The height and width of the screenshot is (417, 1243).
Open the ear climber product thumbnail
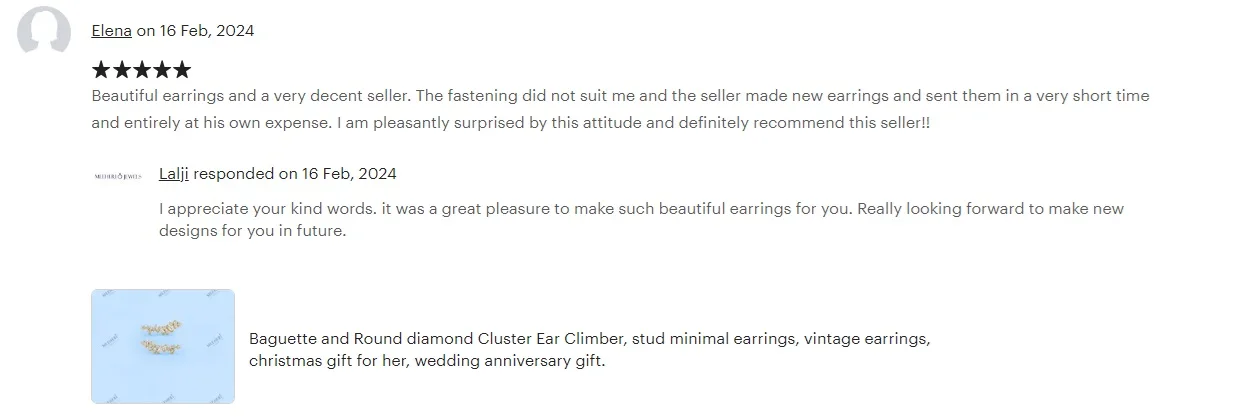click(163, 346)
